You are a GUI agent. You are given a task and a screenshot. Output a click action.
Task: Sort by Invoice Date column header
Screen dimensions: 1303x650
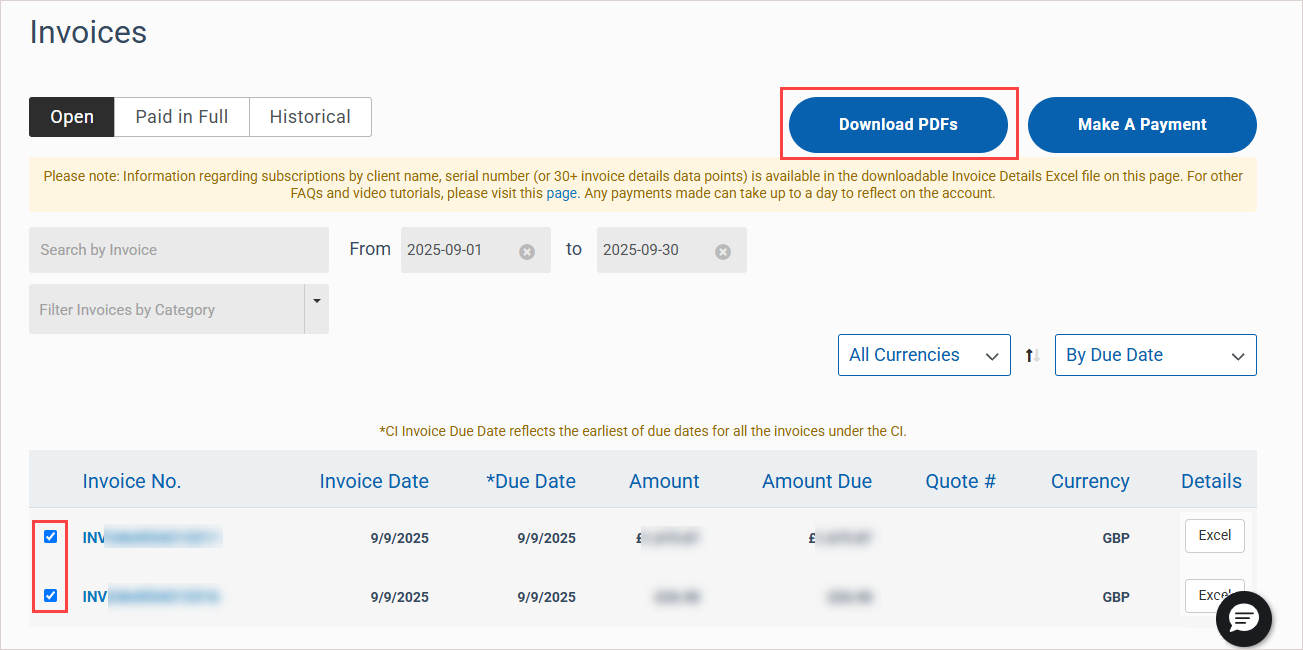374,481
